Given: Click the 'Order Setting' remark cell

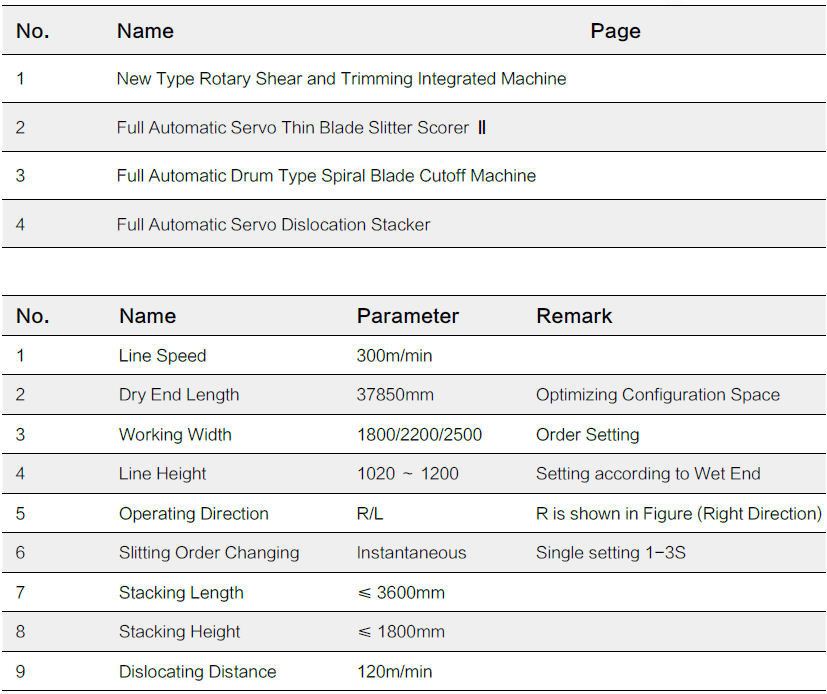Looking at the screenshot, I should 587,435.
